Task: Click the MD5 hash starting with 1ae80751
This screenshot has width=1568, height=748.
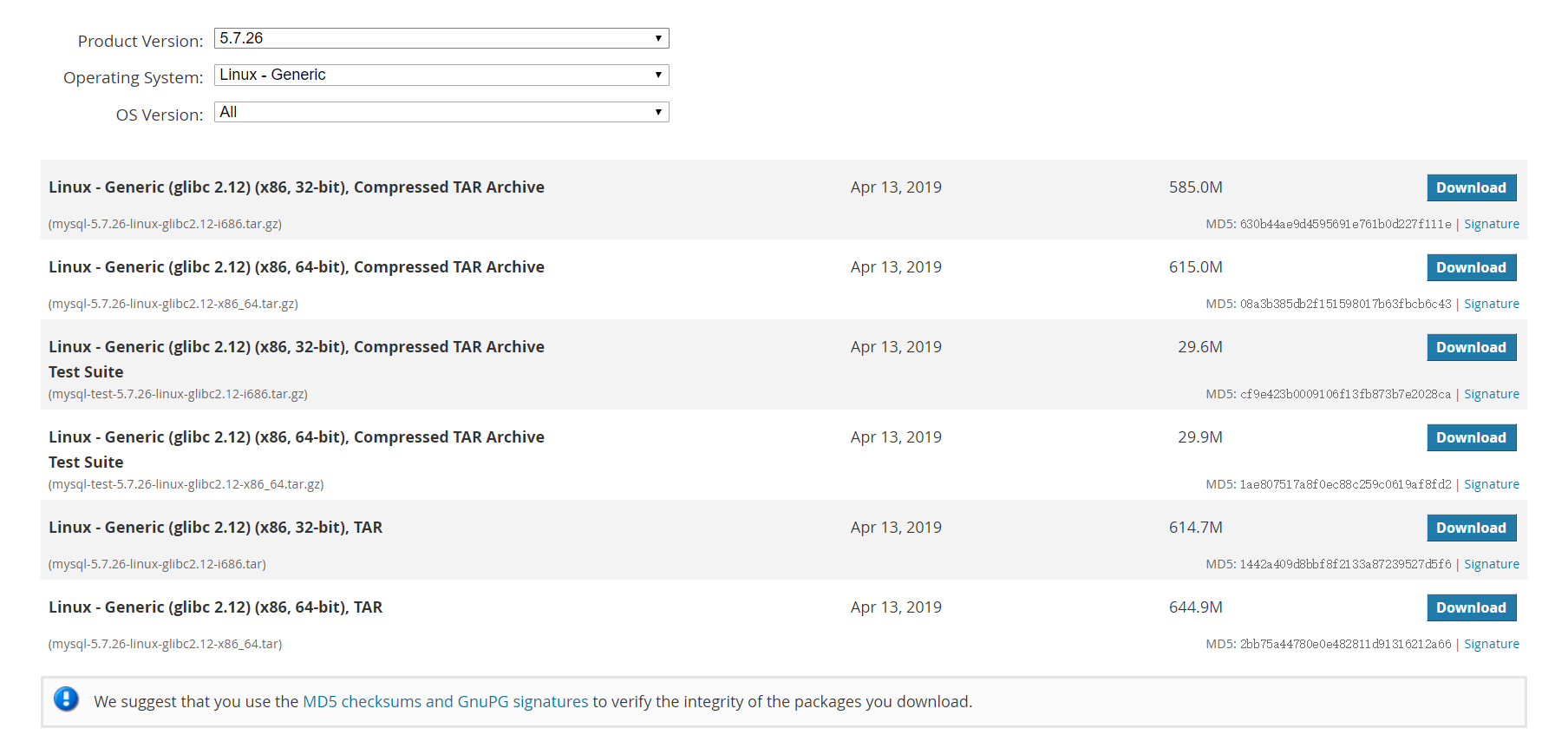Action: (1345, 484)
